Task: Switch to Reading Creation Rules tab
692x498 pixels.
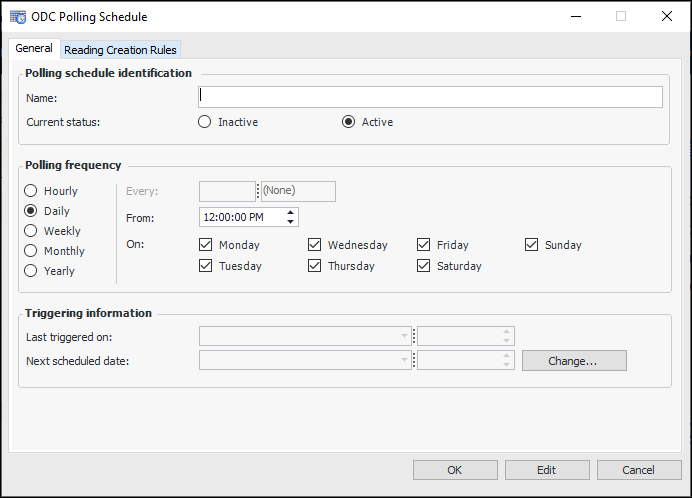Action: click(121, 50)
